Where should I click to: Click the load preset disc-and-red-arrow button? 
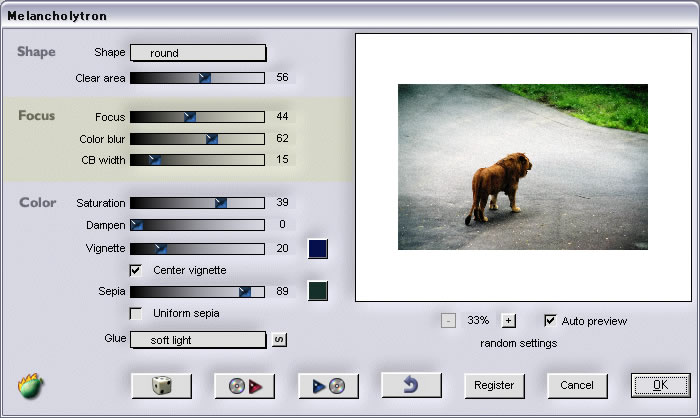tap(245, 385)
